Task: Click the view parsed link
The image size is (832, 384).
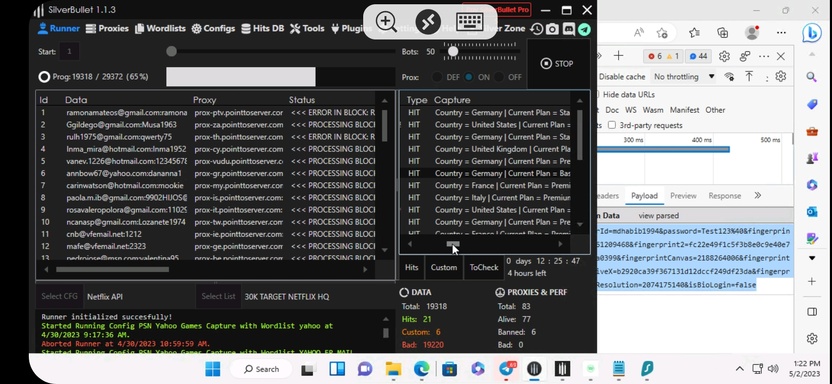Action: [x=658, y=216]
